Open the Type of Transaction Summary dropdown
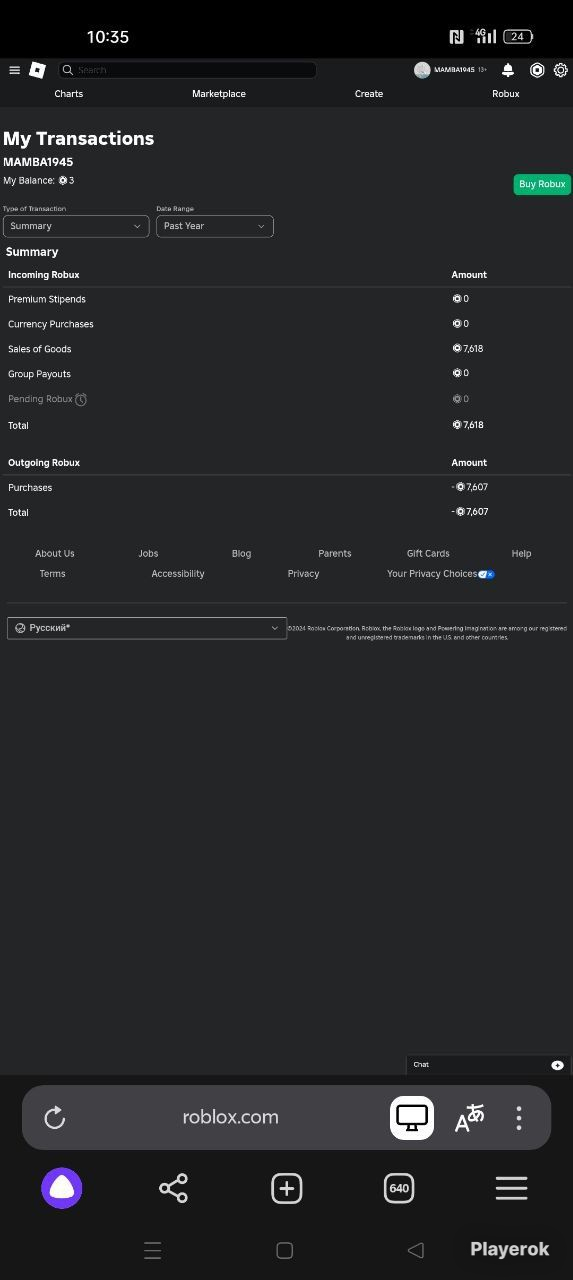This screenshot has height=1280, width=573. 76,226
